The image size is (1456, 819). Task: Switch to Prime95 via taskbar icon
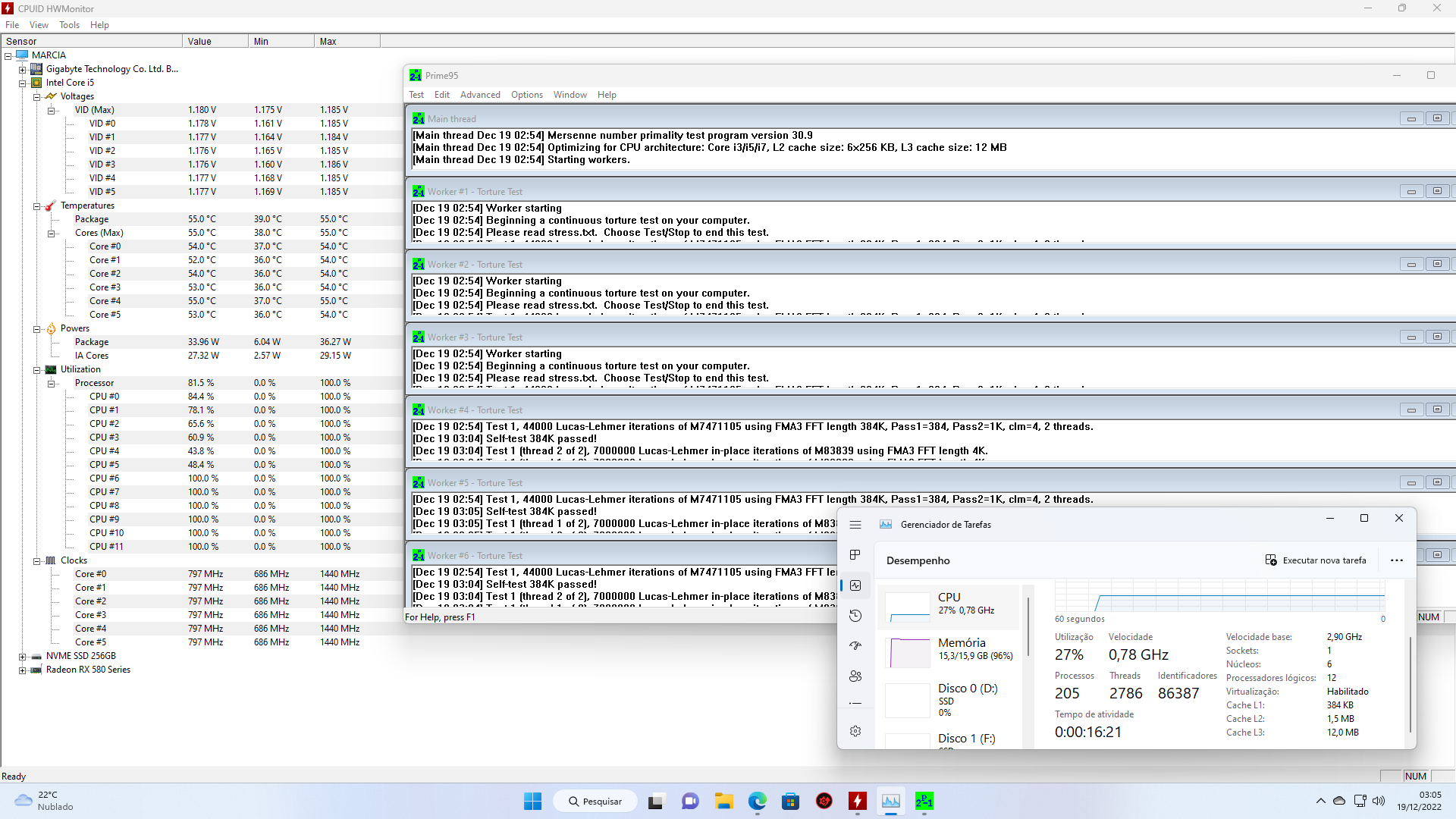(x=924, y=801)
